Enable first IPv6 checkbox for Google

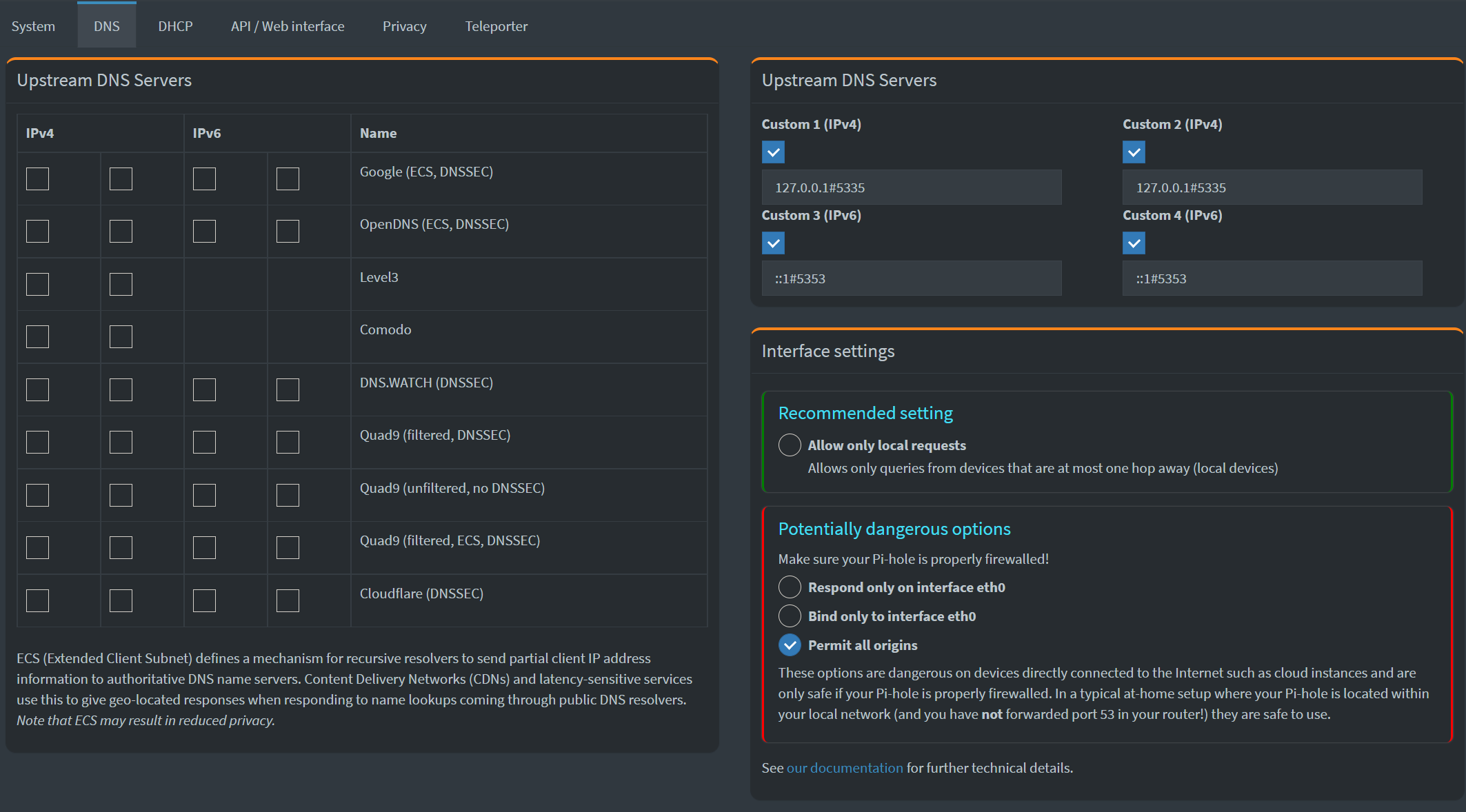tap(204, 179)
